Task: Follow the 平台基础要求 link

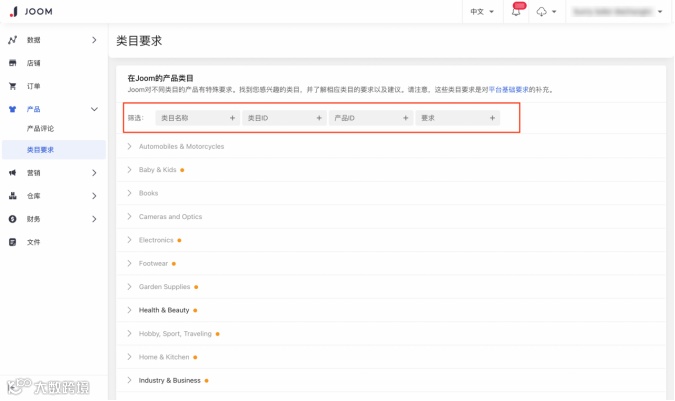Action: pos(508,89)
